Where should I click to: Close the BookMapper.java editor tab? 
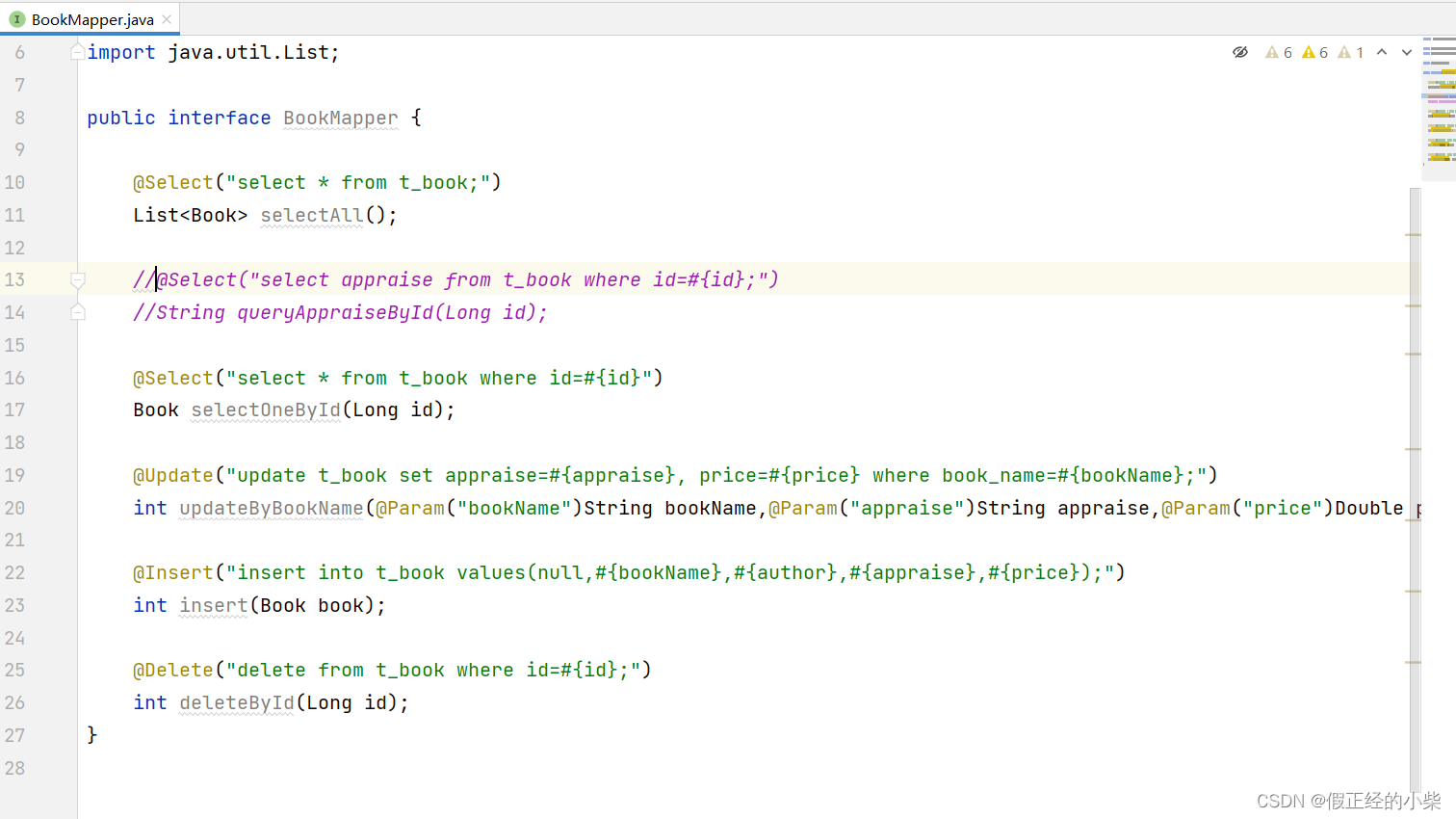tap(167, 19)
